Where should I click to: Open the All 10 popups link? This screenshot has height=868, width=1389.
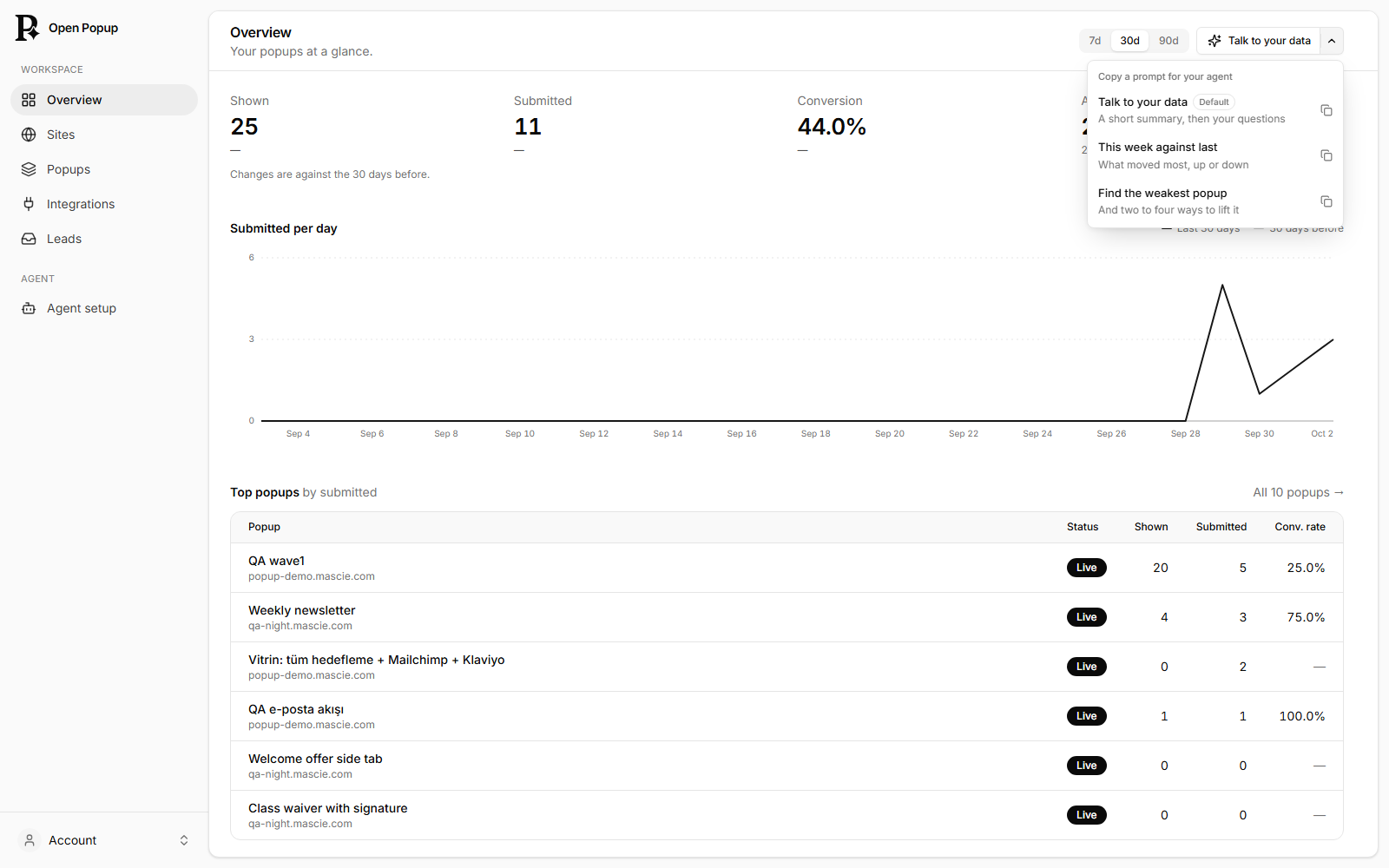pyautogui.click(x=1298, y=492)
